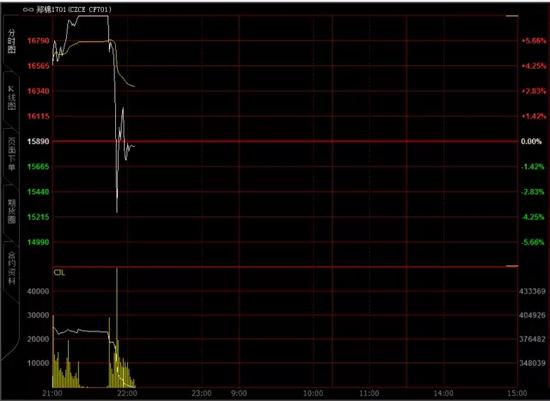This screenshot has height=401, width=550.
Task: Click the 40000 volume axis label
Action: coord(38,291)
